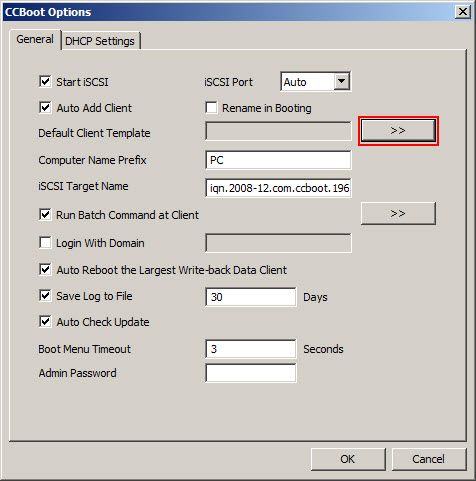Disable Auto Check Update checkbox
The height and width of the screenshot is (481, 476).
click(x=45, y=322)
